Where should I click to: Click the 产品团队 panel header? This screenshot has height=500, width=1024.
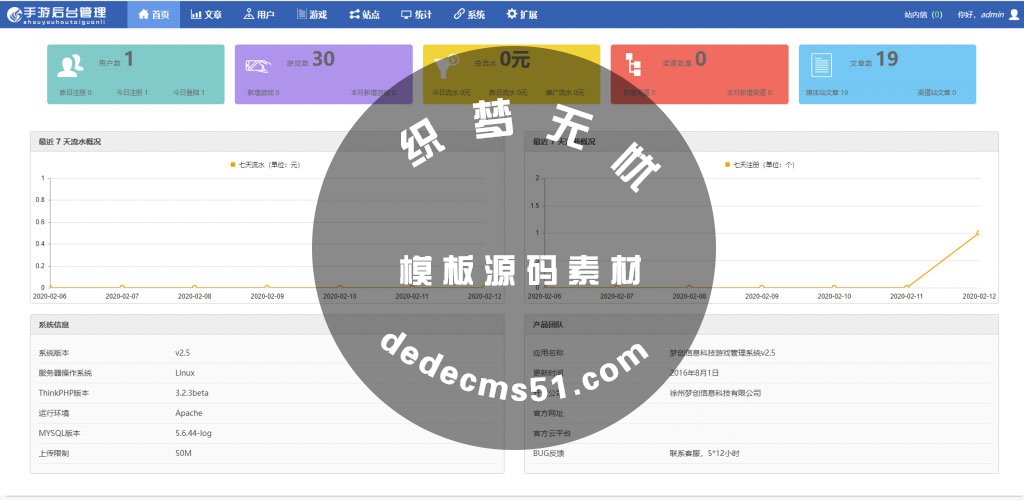[761, 324]
